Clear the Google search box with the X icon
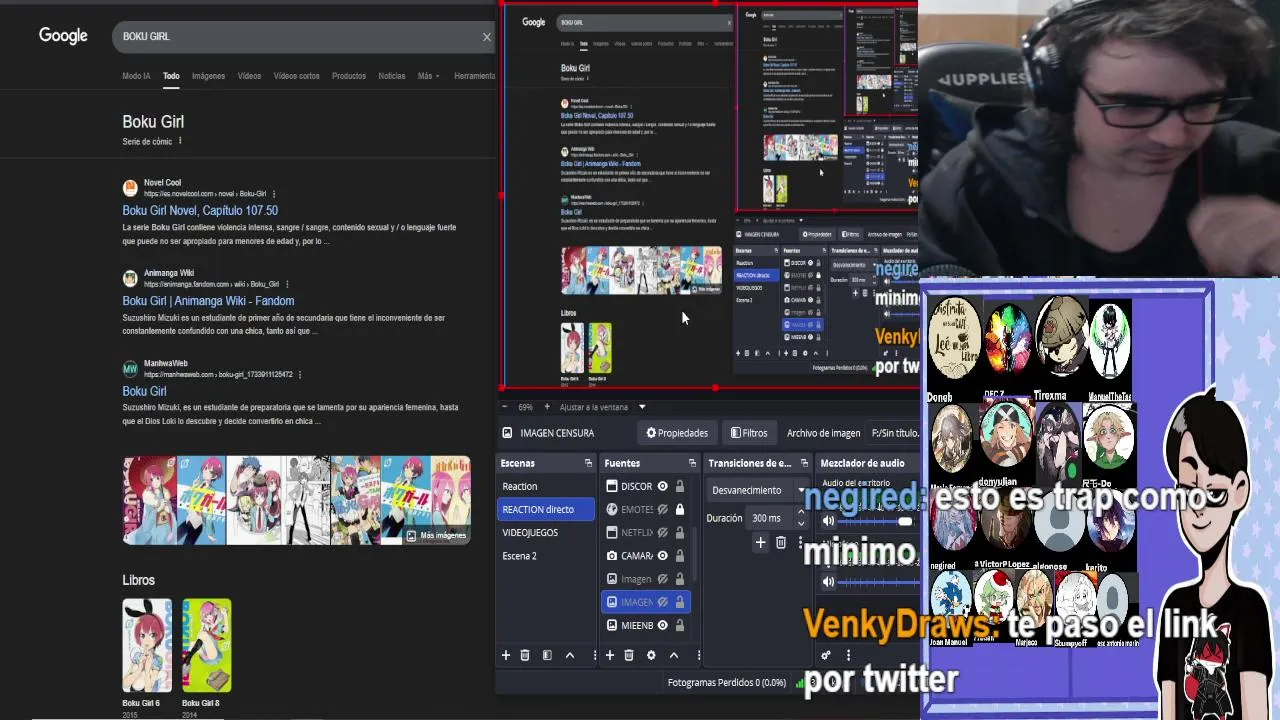 pos(487,37)
